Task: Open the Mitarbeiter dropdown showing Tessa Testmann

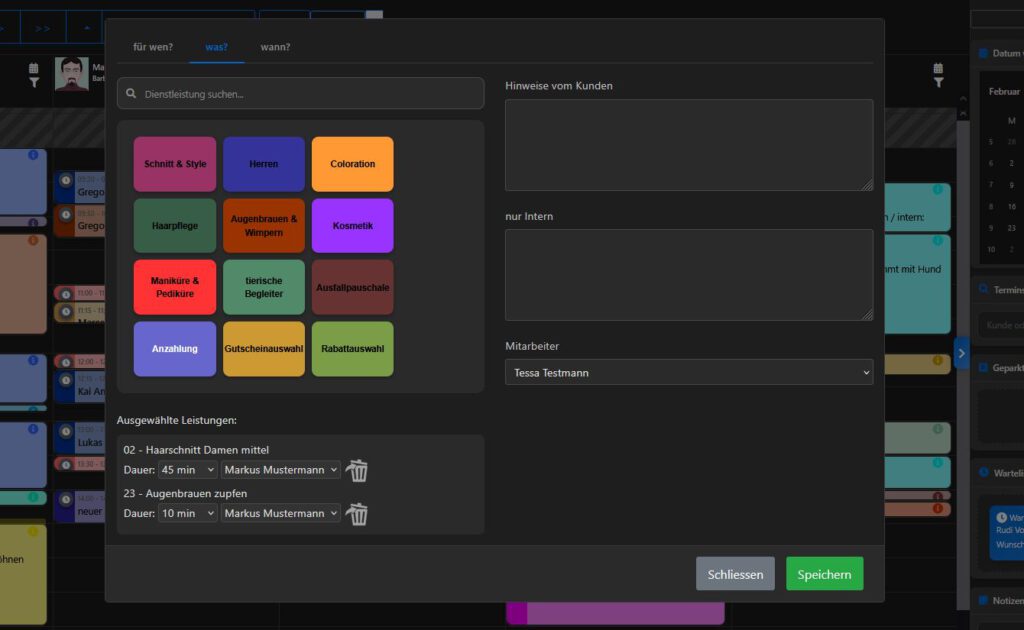Action: click(688, 372)
